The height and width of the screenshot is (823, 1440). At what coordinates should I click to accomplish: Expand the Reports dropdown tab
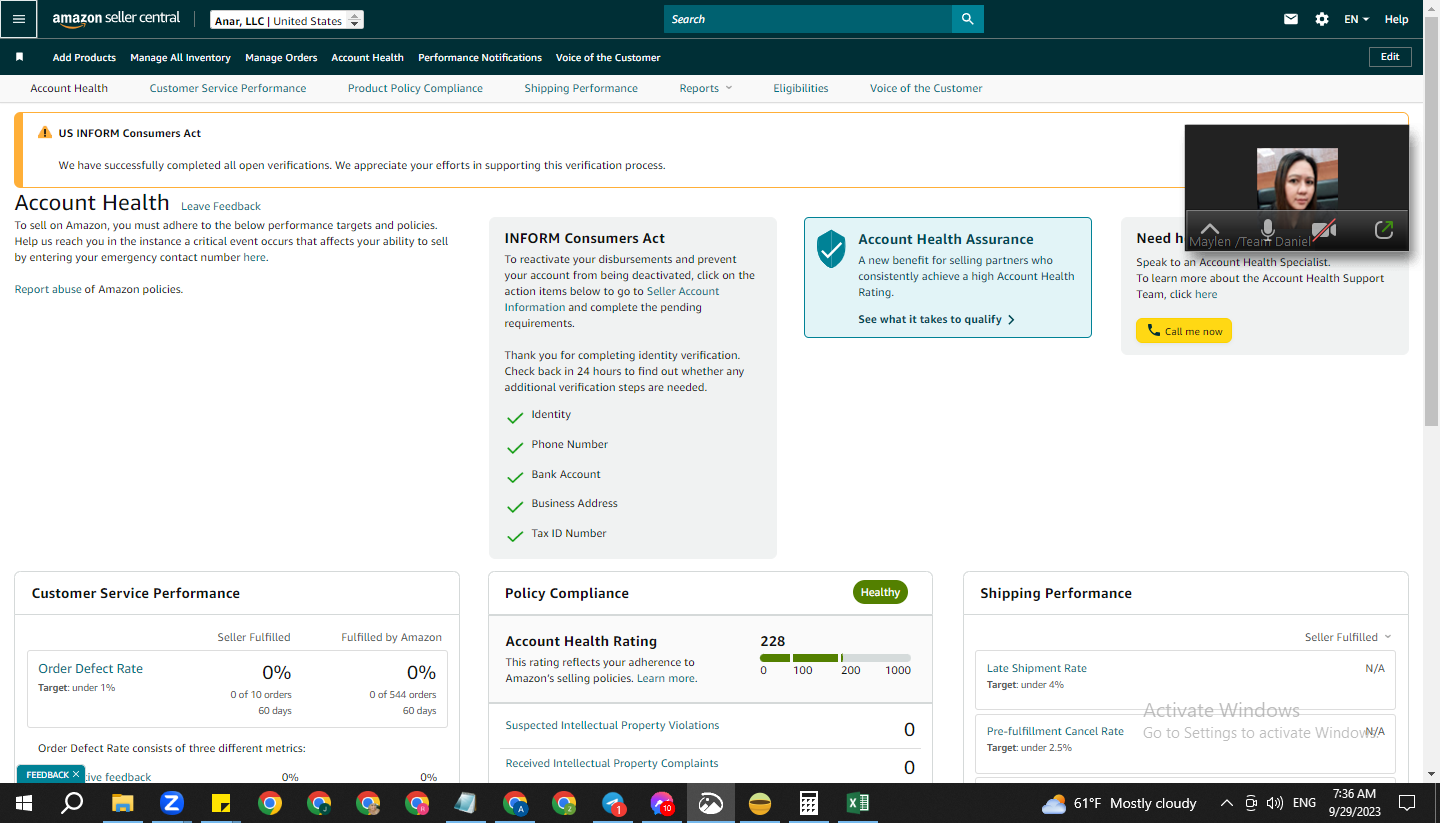click(x=706, y=88)
